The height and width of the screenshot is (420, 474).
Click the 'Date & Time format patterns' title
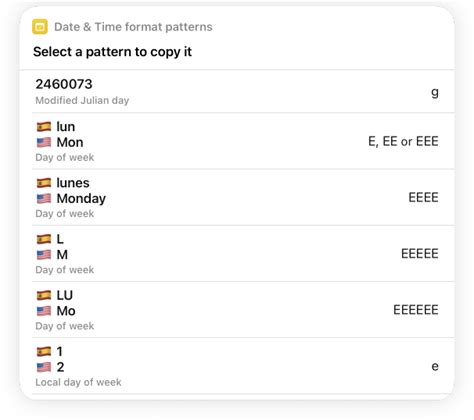(x=133, y=27)
